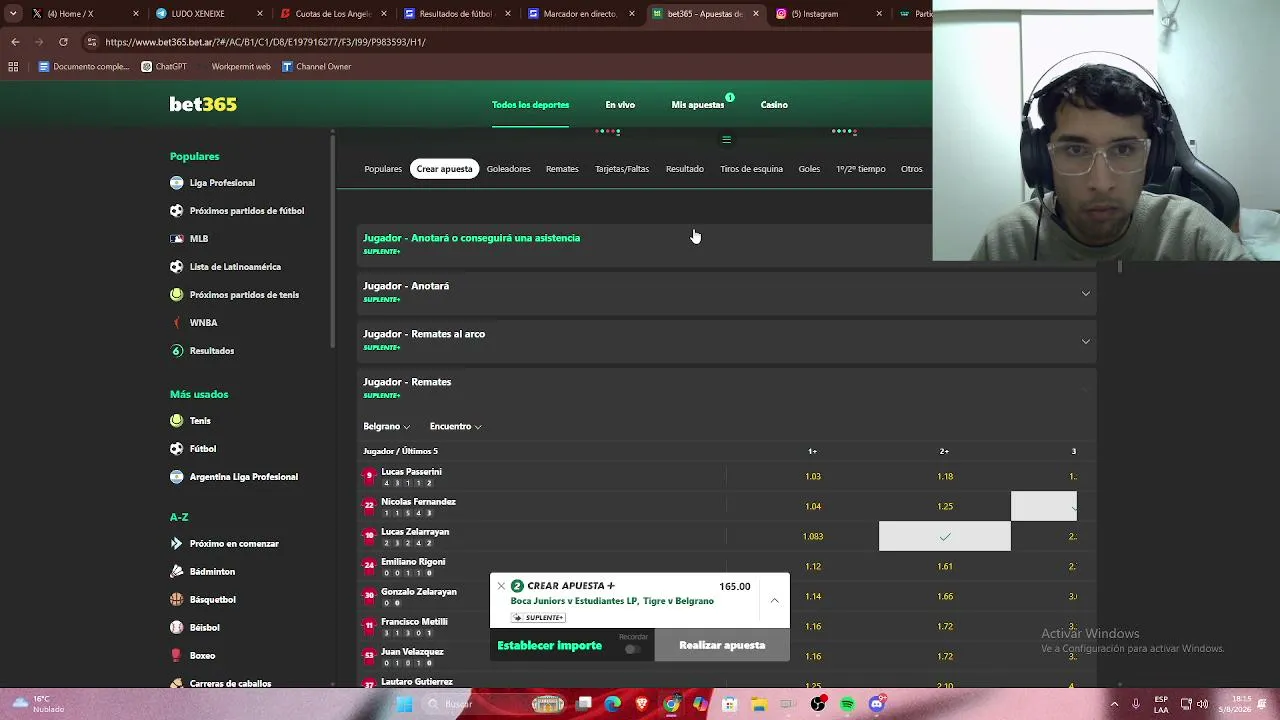Show hidden system tray icons
Viewport: 1280px width, 720px height.
pos(1114,704)
